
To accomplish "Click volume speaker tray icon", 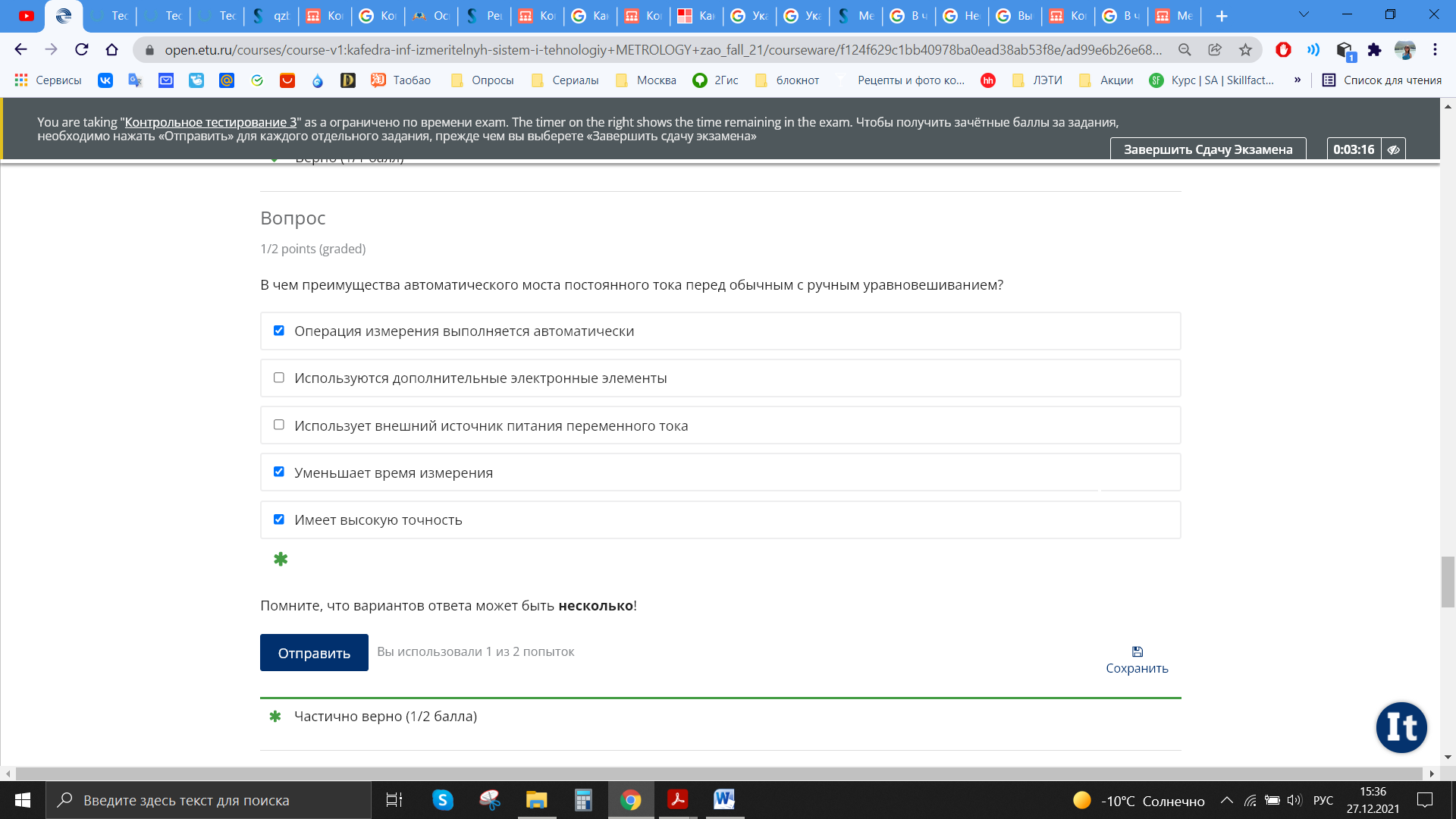I will [1294, 800].
